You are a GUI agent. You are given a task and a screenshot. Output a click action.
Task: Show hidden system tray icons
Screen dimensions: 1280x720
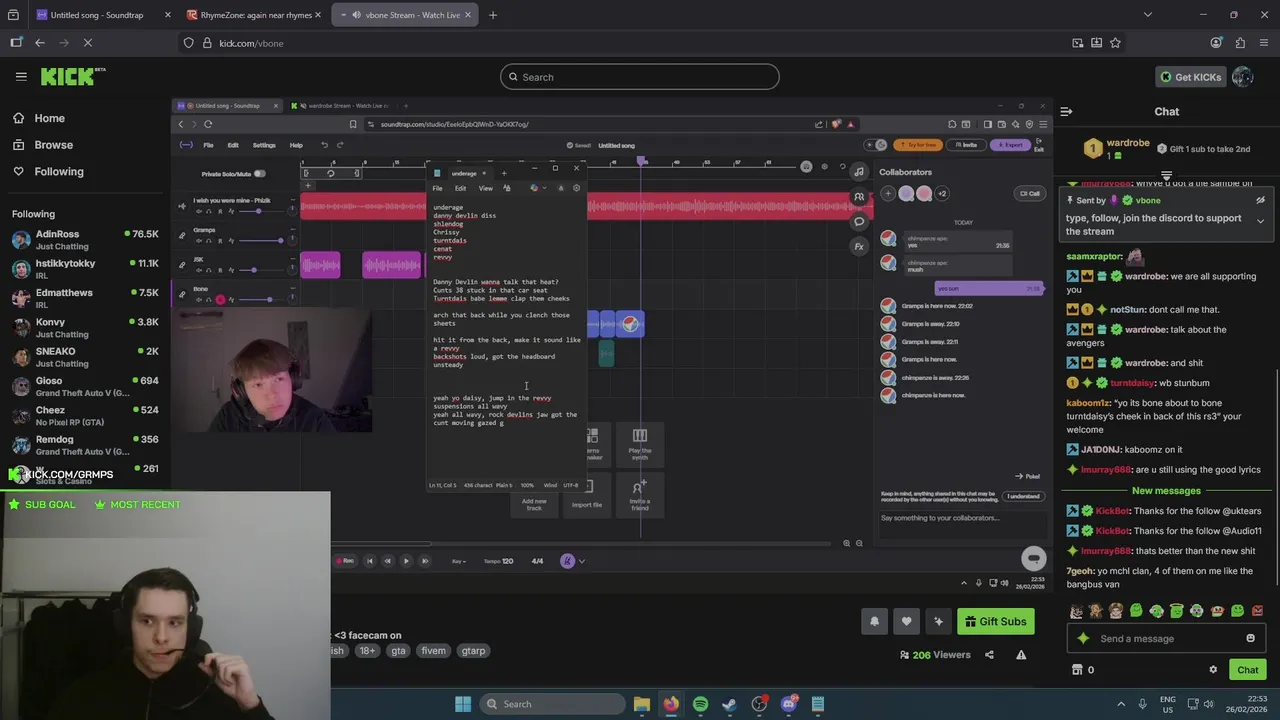[1121, 704]
